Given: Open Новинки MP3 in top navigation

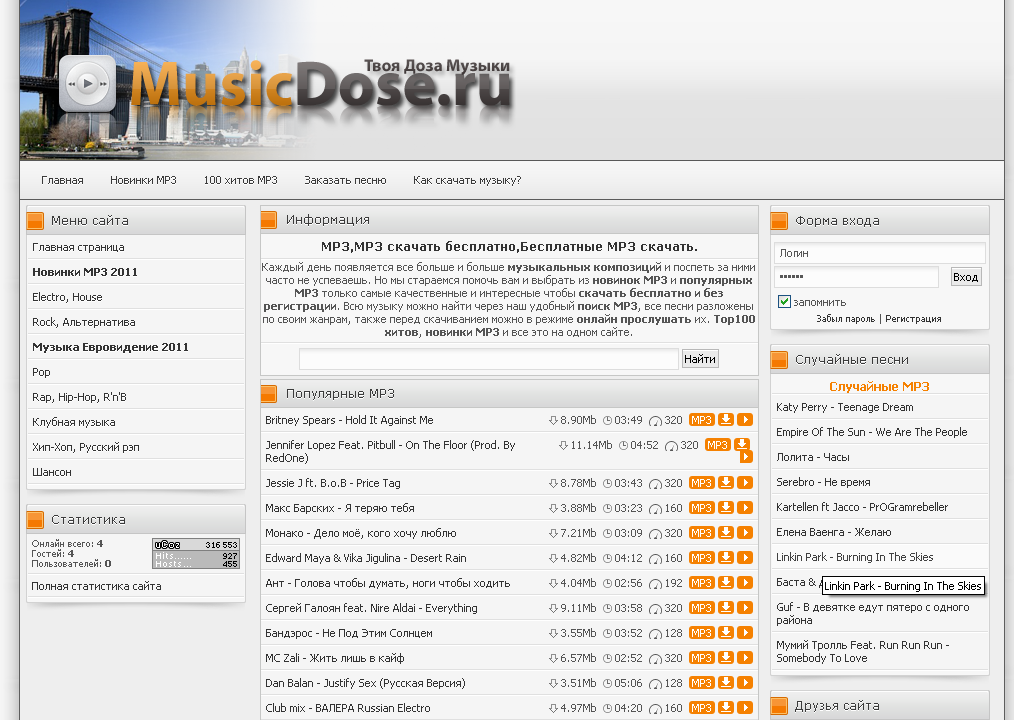Looking at the screenshot, I should (143, 180).
